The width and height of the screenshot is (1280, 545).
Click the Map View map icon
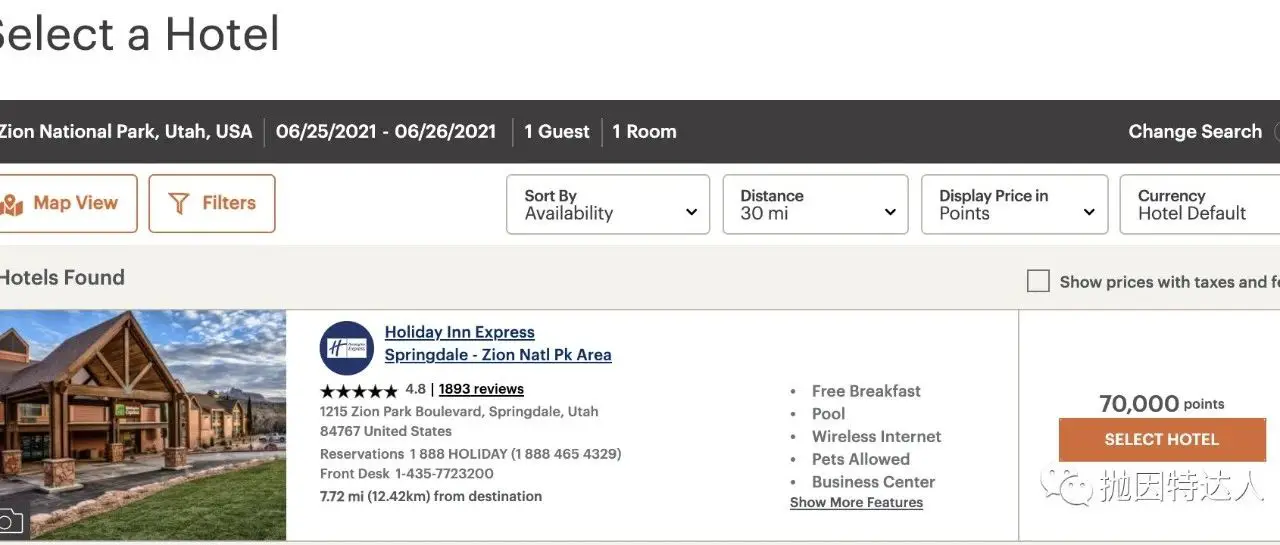pos(12,205)
